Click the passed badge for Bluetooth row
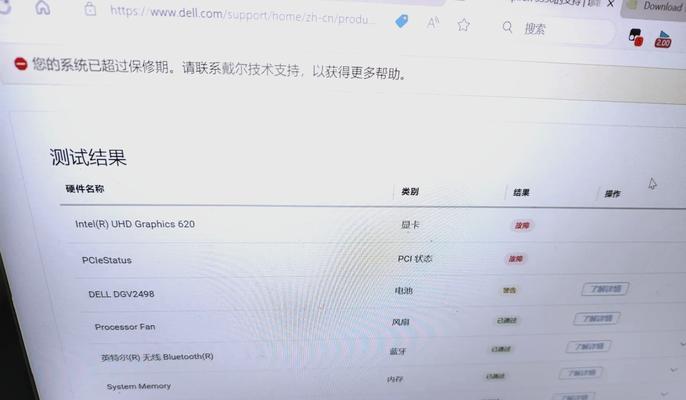 (x=501, y=349)
